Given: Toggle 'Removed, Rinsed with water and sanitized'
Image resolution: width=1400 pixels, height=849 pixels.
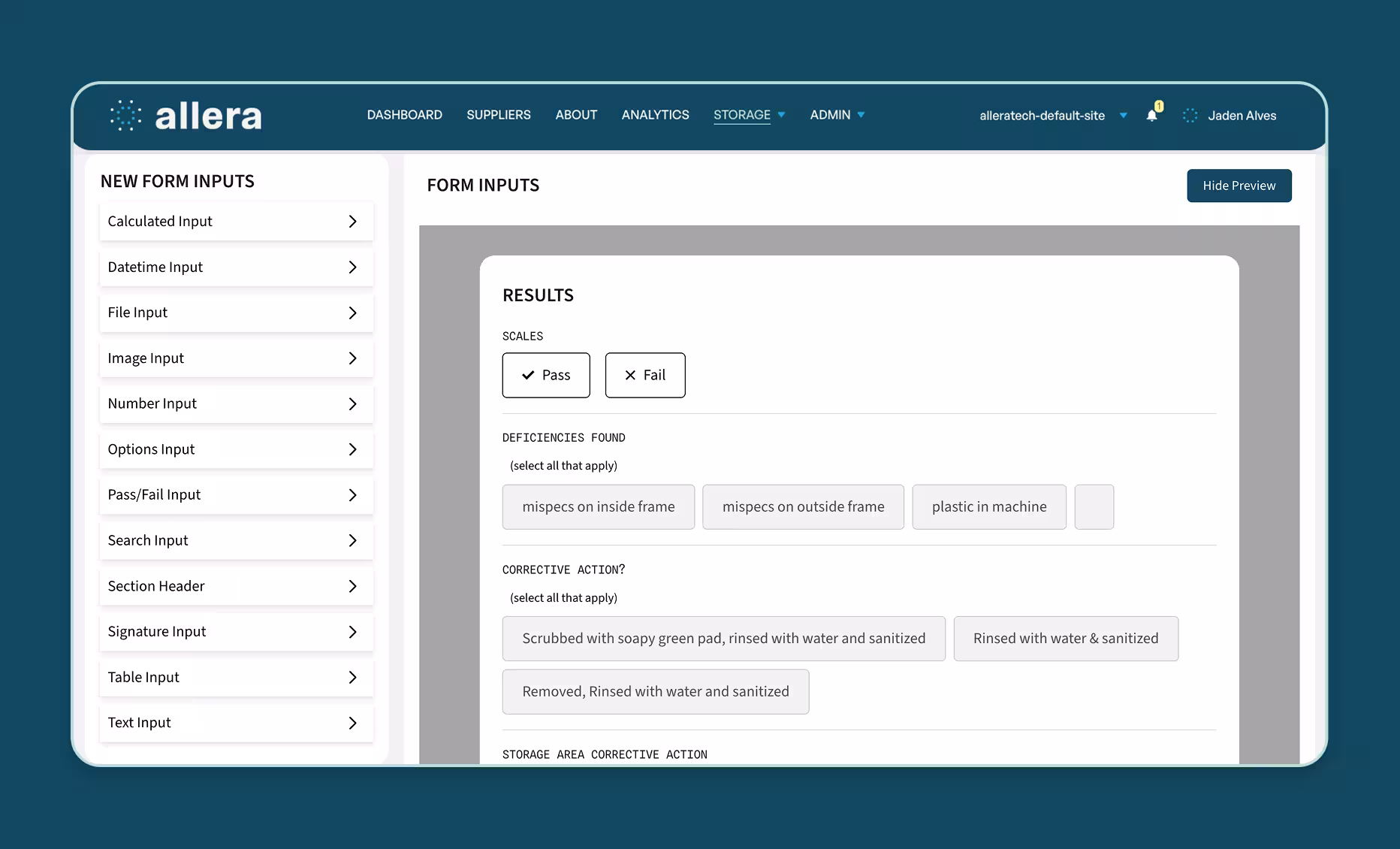Looking at the screenshot, I should pos(656,692).
